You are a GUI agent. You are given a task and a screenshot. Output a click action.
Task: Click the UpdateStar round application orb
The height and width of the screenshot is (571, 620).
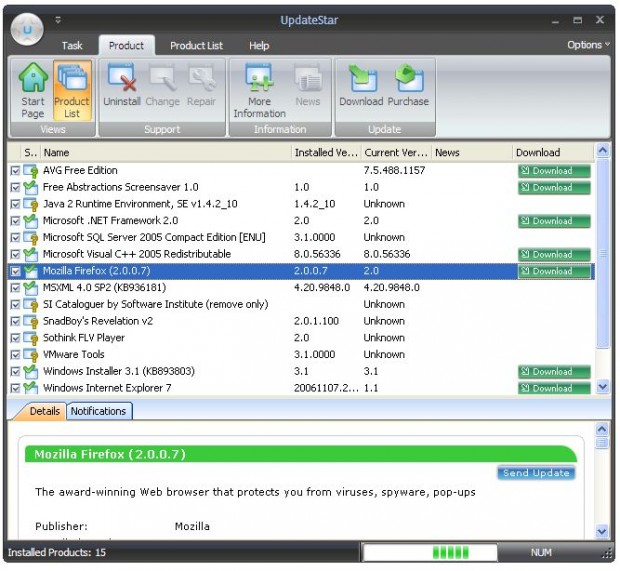(27, 29)
